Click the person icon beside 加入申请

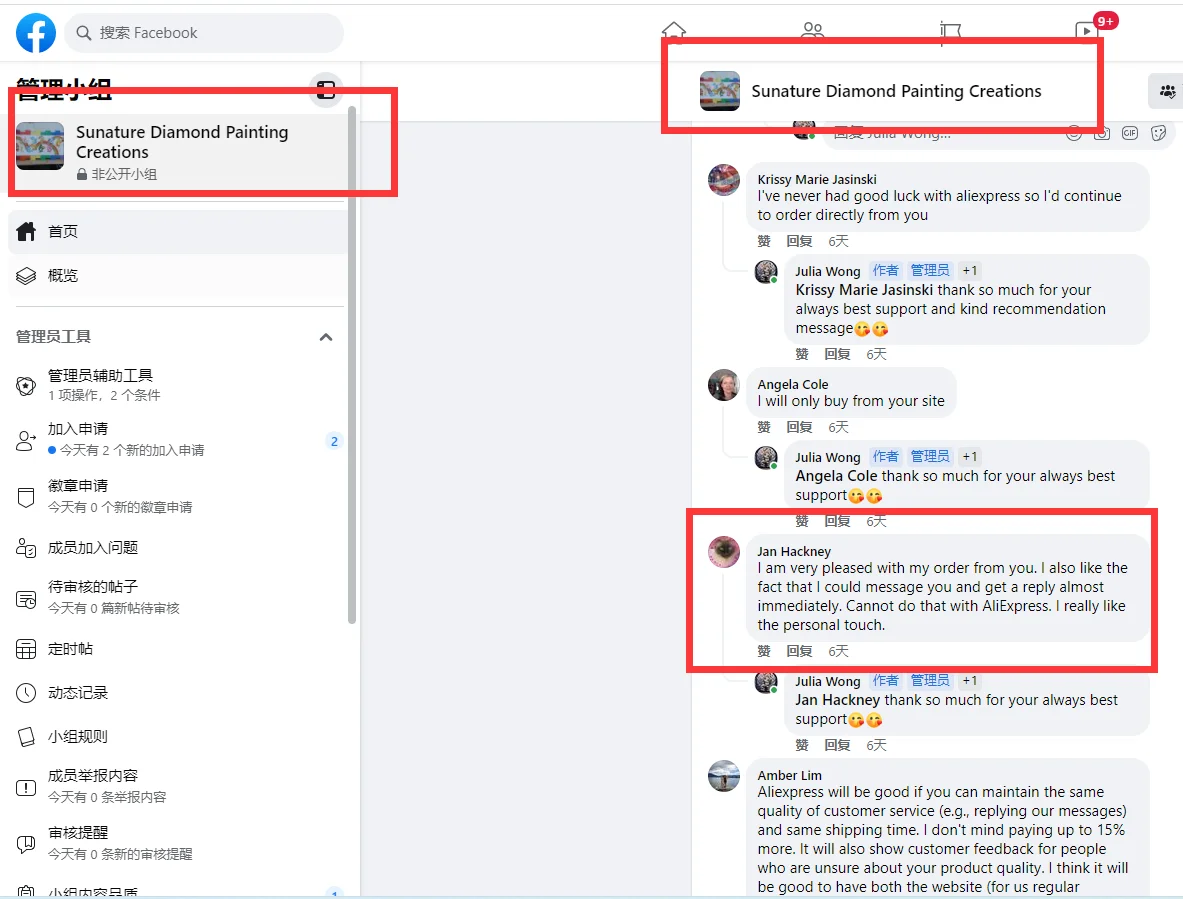[x=26, y=440]
